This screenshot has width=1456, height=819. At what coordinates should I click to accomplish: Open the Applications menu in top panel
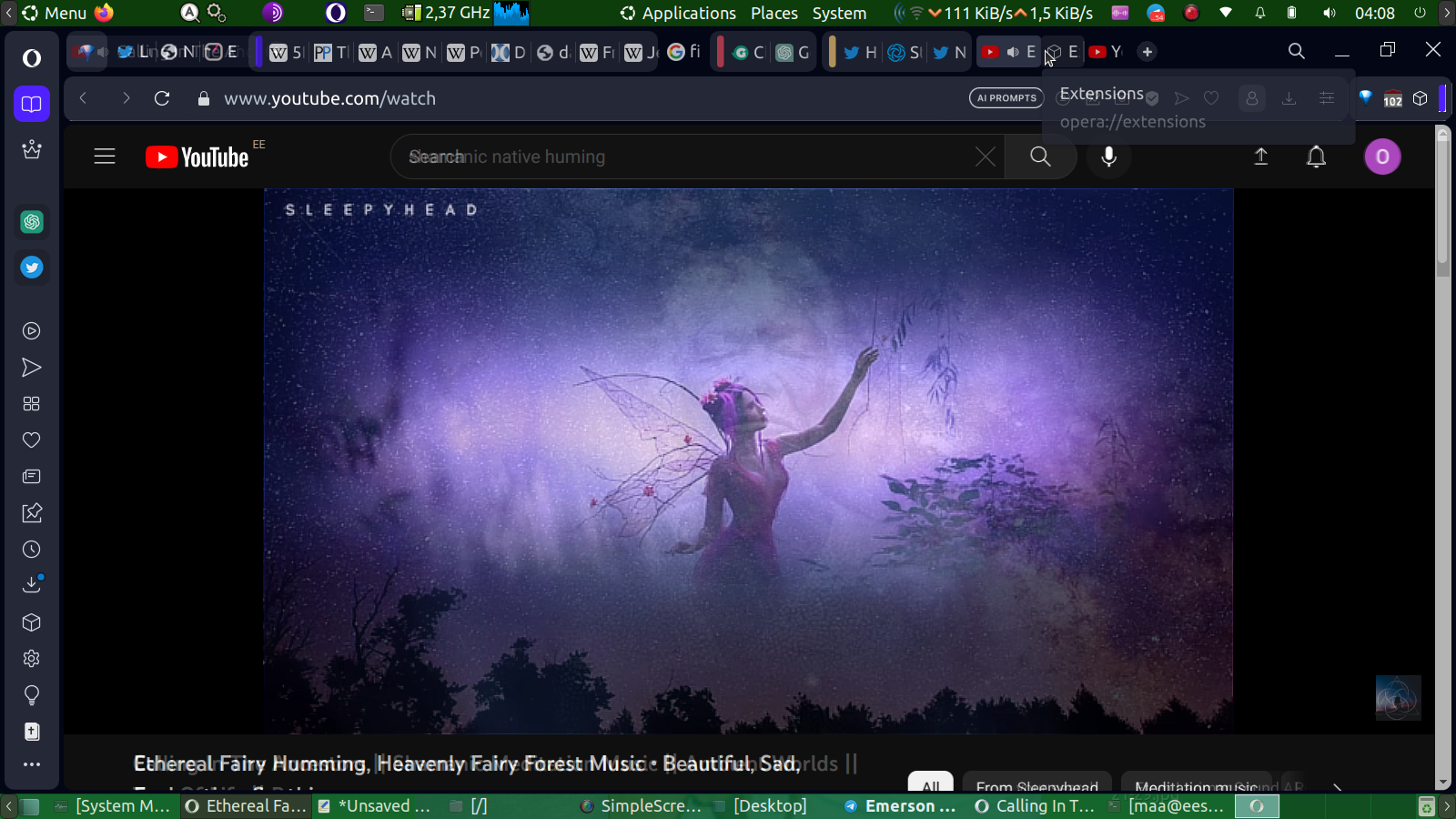point(688,13)
